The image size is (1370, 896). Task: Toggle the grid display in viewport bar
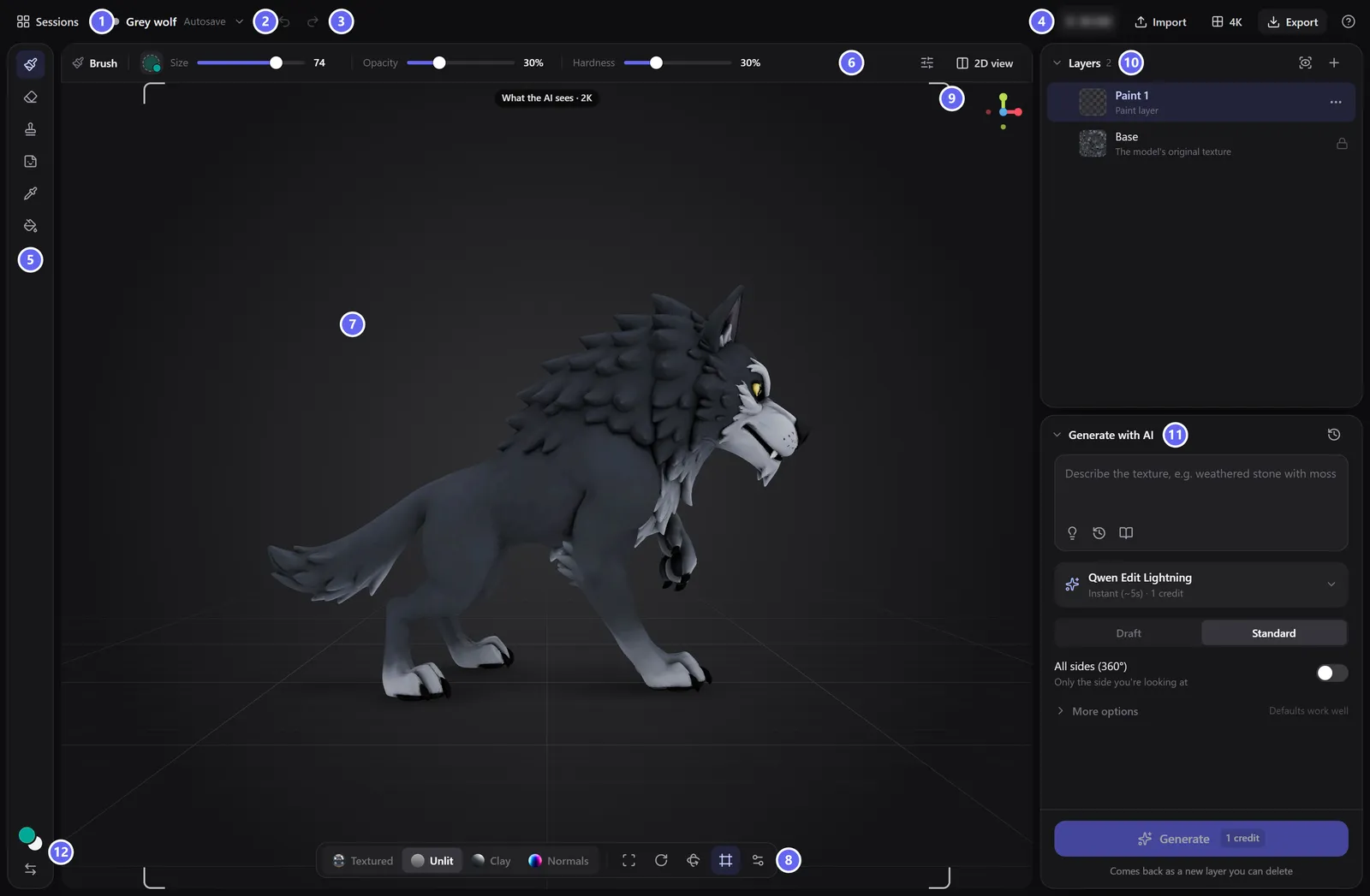(x=725, y=860)
